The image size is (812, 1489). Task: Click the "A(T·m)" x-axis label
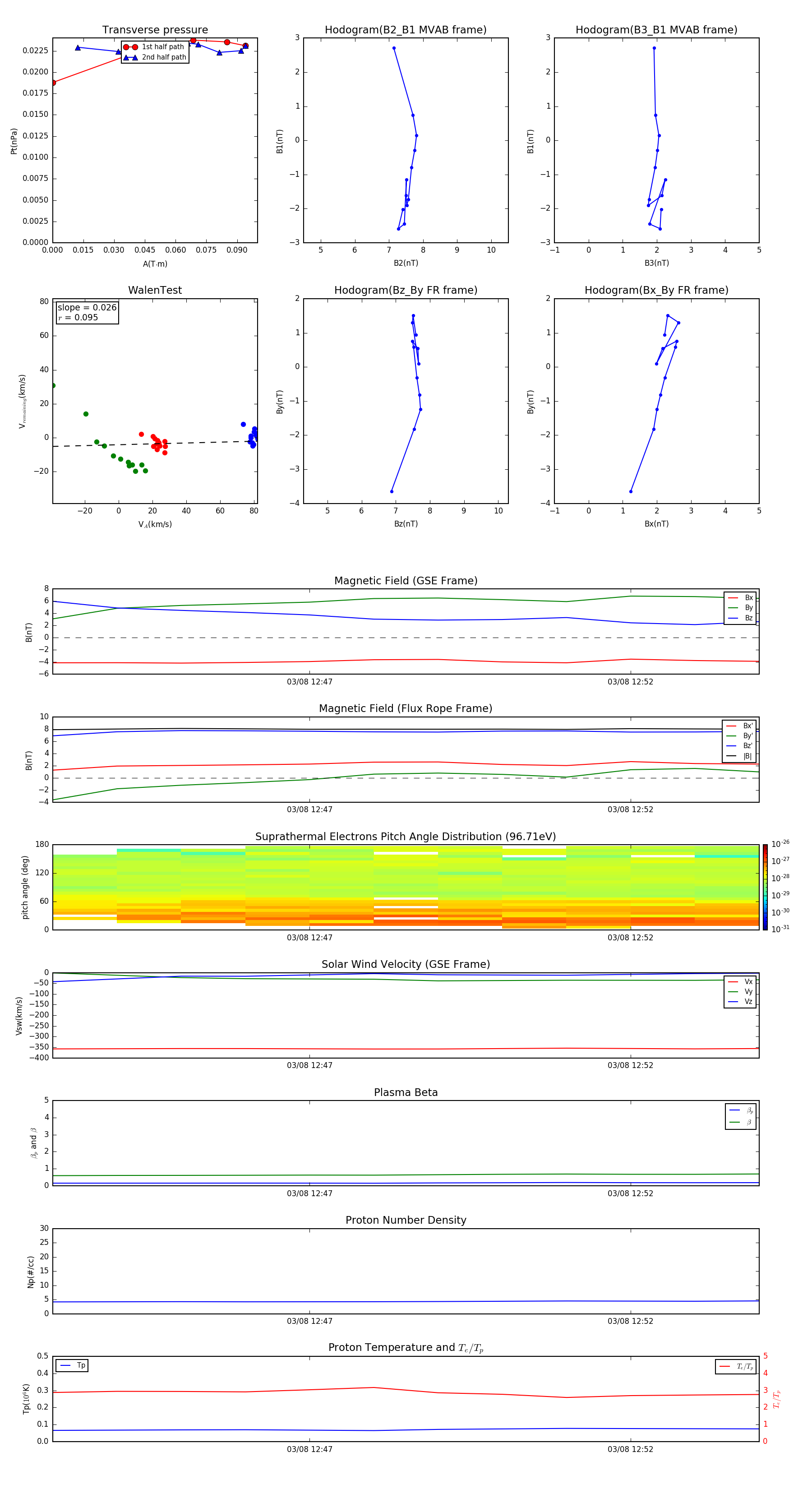[x=155, y=264]
